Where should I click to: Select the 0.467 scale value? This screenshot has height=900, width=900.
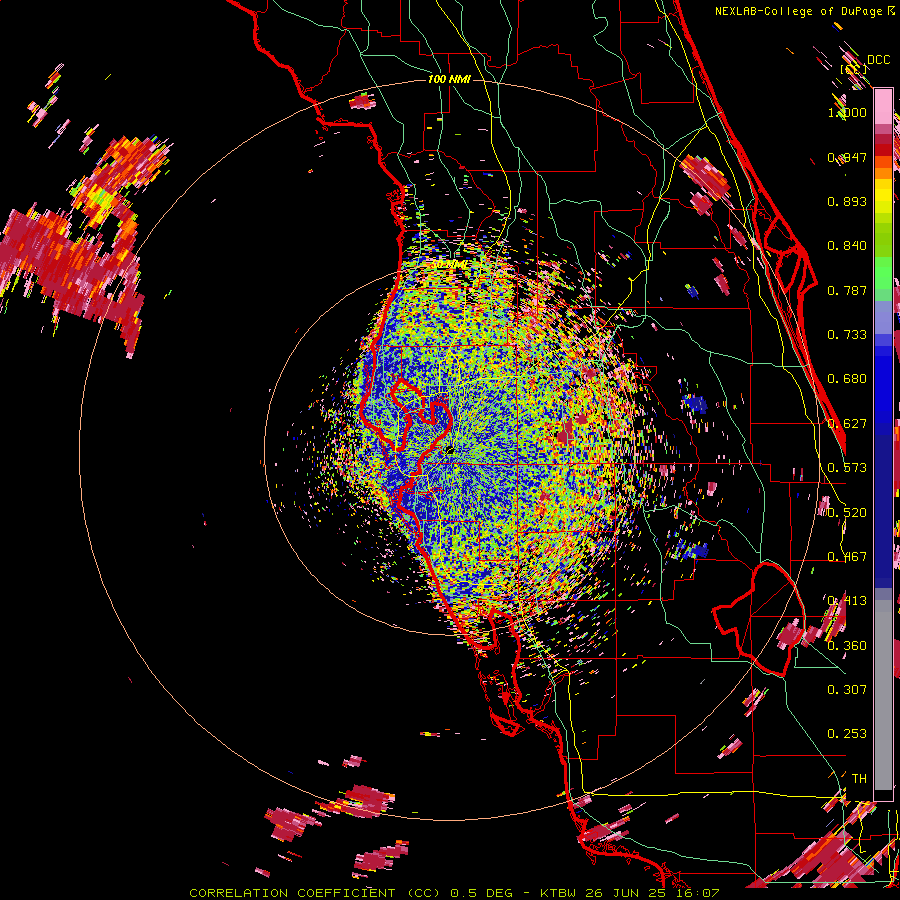pos(847,557)
